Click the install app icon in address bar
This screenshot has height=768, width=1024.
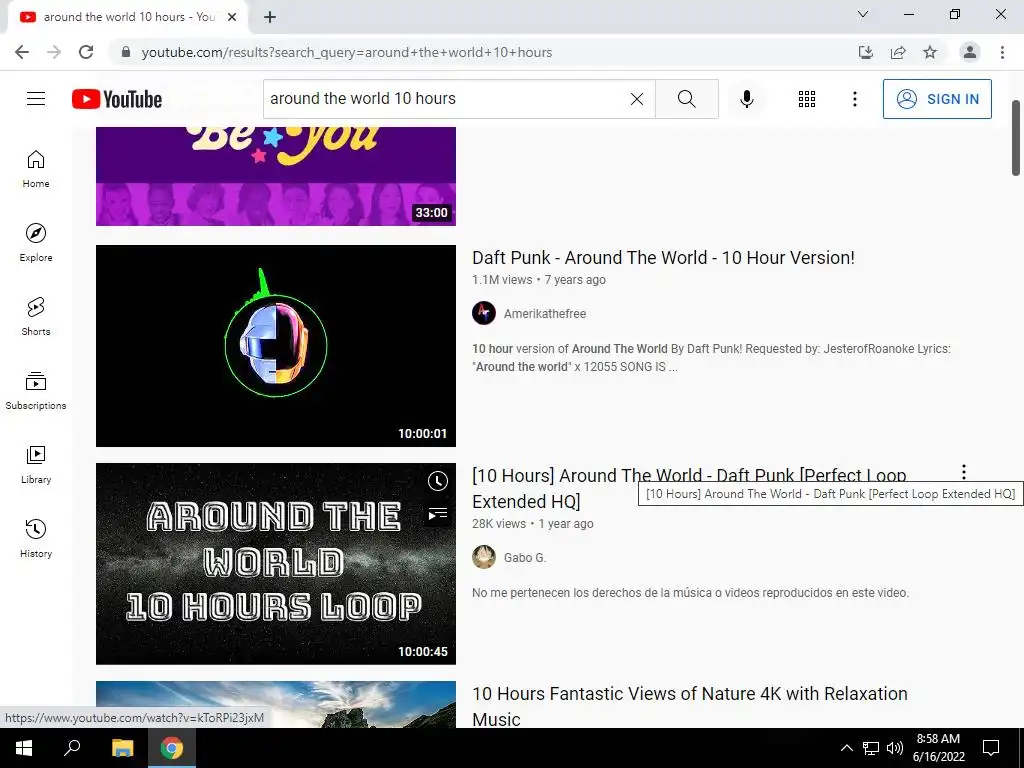pos(866,52)
